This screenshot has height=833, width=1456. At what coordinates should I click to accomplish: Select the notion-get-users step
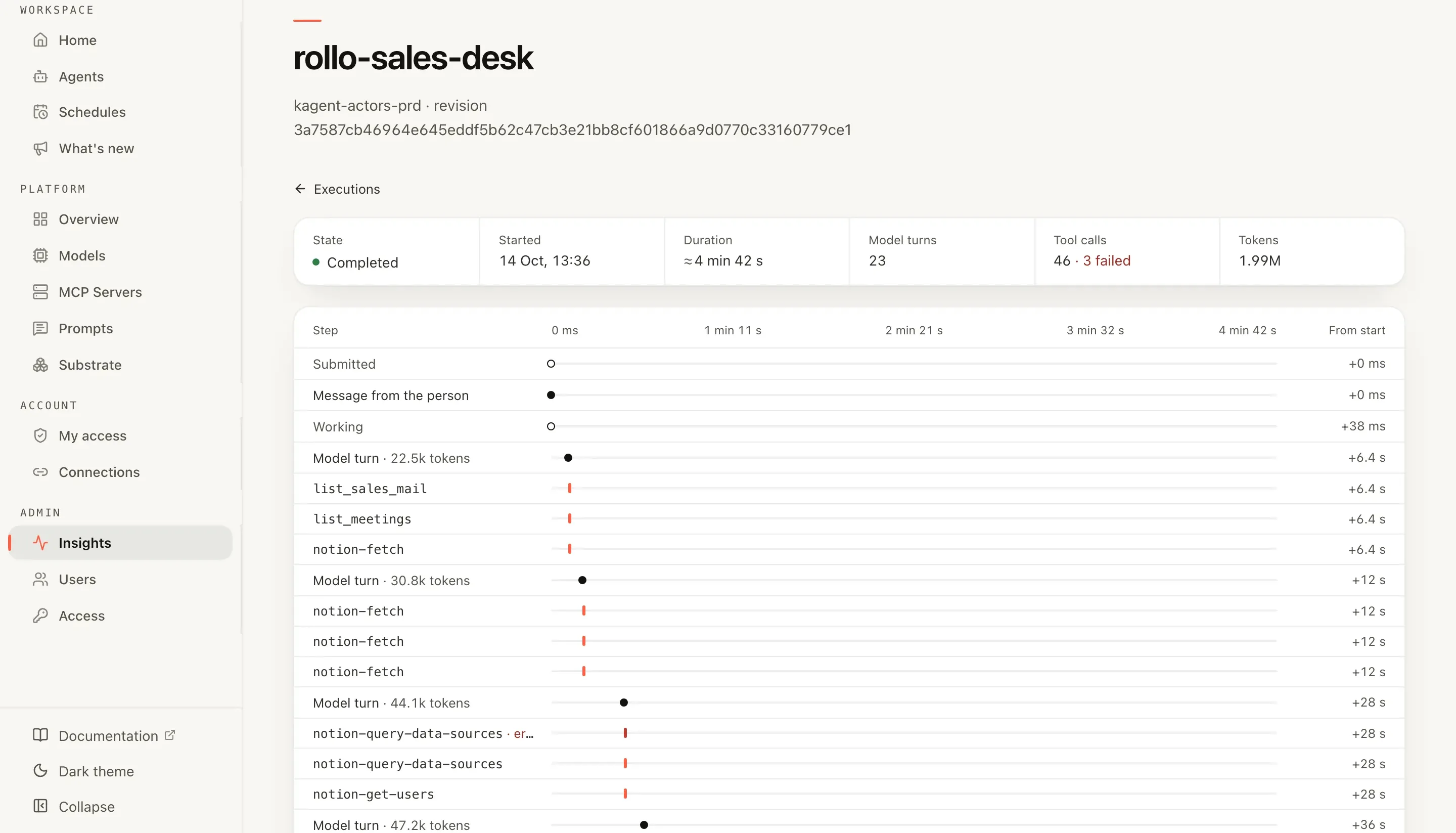coord(849,794)
